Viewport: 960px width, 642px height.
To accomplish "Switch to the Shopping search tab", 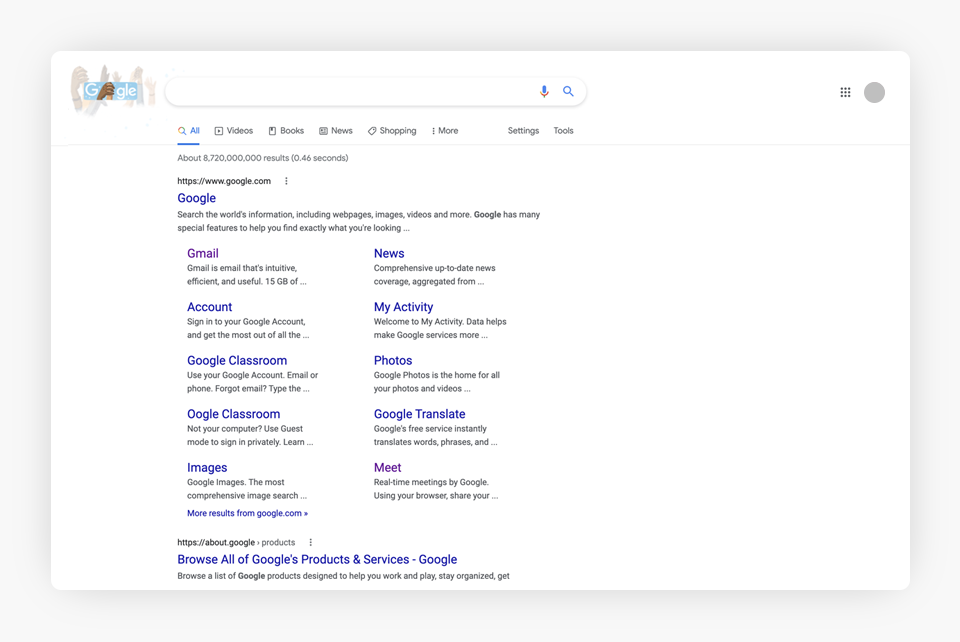I will pos(392,131).
